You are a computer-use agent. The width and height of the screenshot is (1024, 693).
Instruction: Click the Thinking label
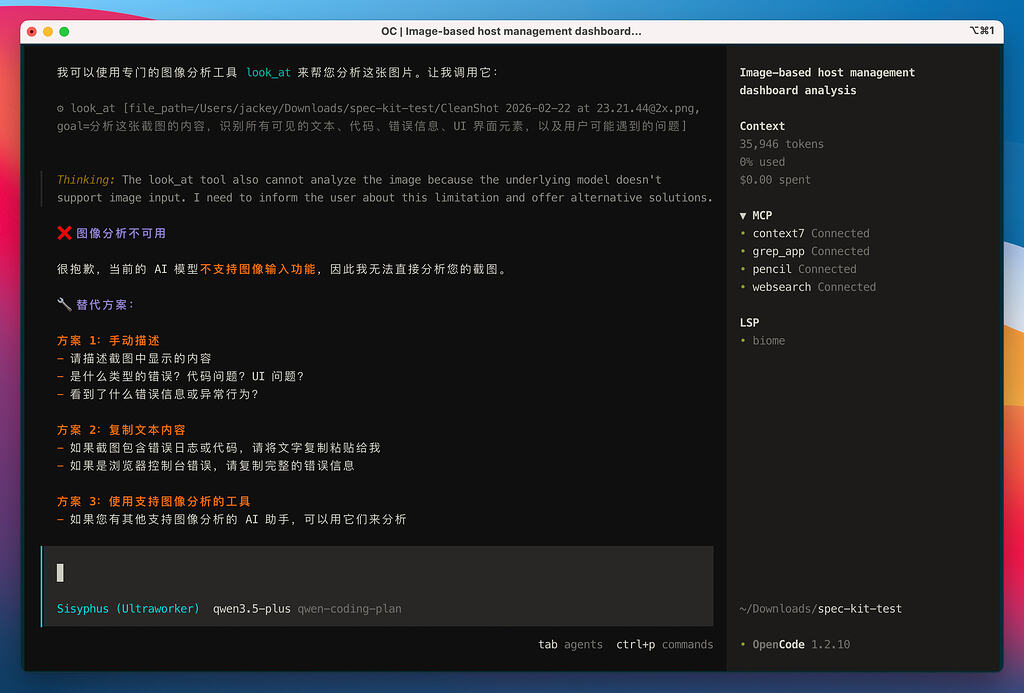click(x=86, y=180)
